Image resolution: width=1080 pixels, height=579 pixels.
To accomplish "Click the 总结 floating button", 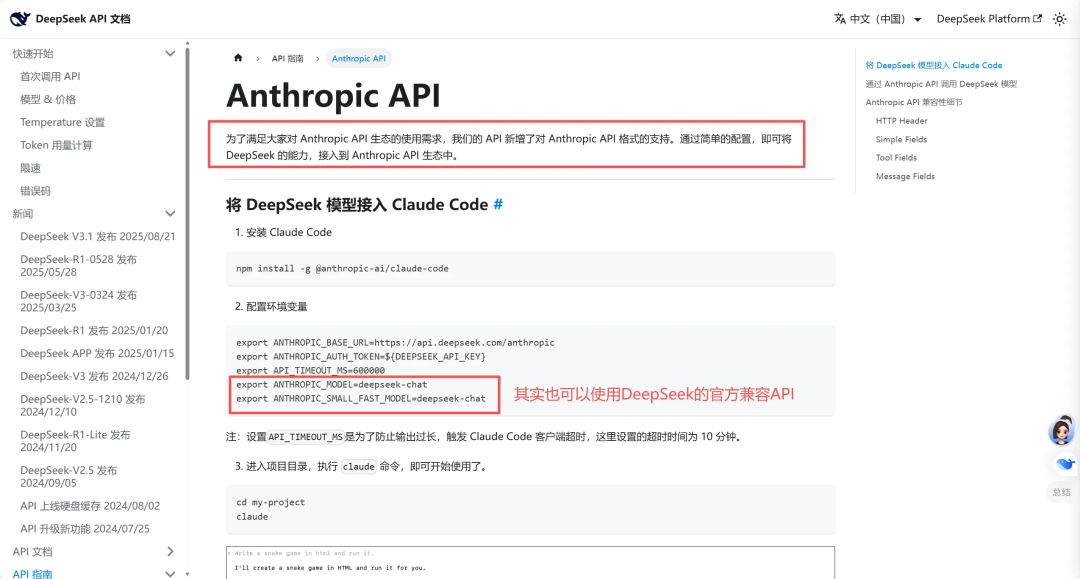I will 1061,491.
